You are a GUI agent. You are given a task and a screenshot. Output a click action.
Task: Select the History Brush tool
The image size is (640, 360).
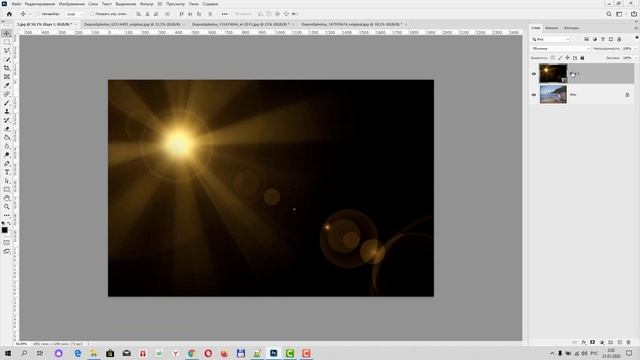pyautogui.click(x=7, y=120)
